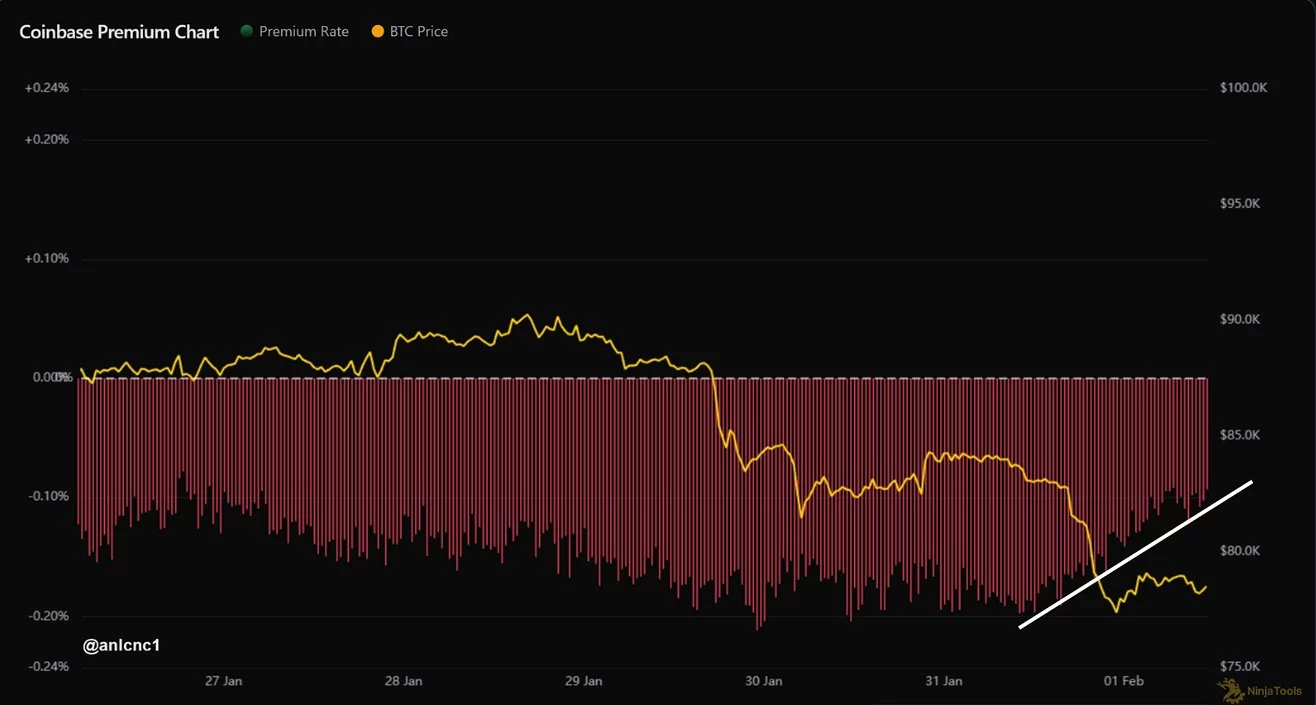
Task: Click the NinjaTools ninja logo icon
Action: tap(1227, 688)
